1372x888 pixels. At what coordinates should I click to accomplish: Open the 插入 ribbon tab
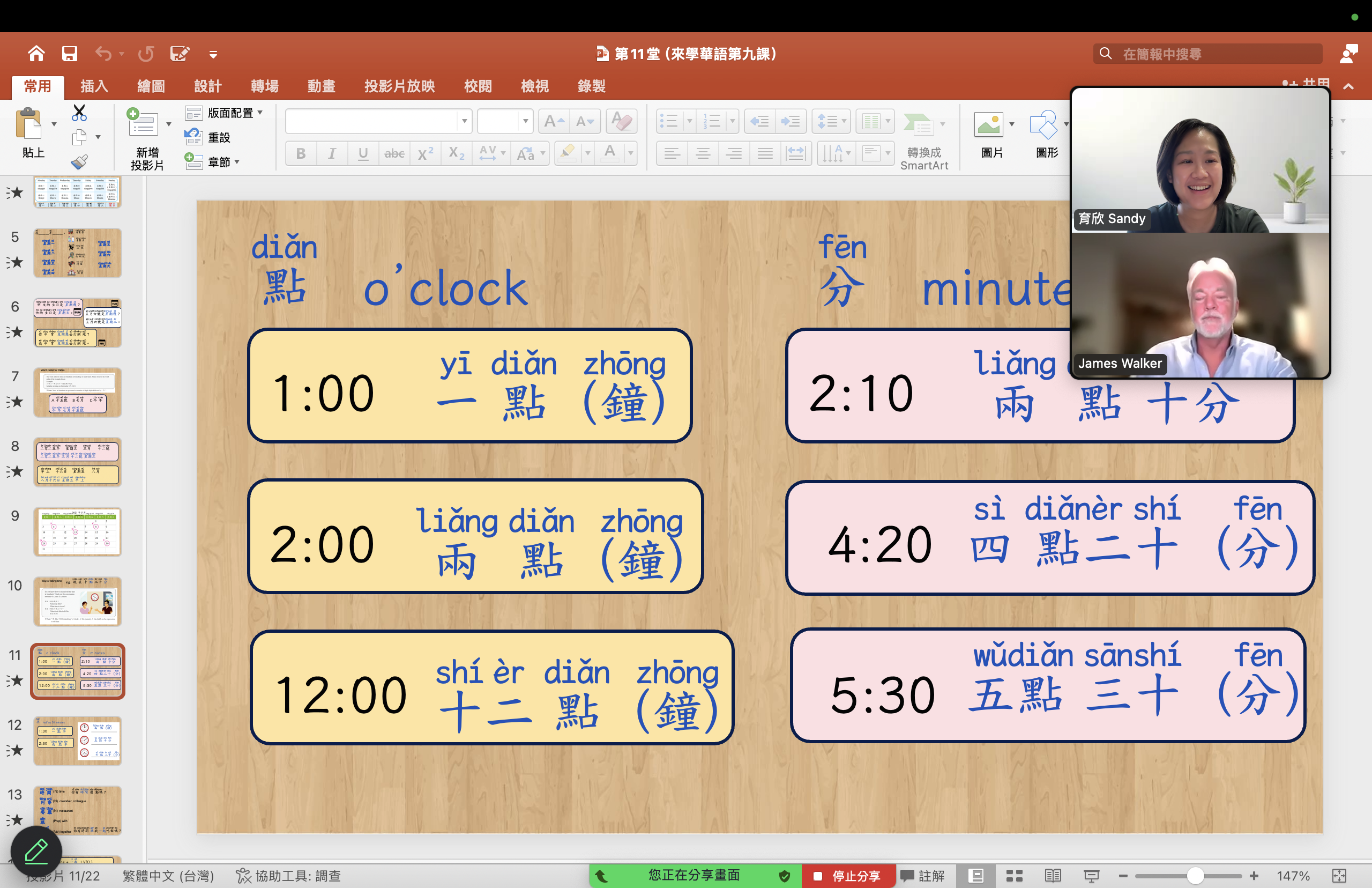pos(94,86)
